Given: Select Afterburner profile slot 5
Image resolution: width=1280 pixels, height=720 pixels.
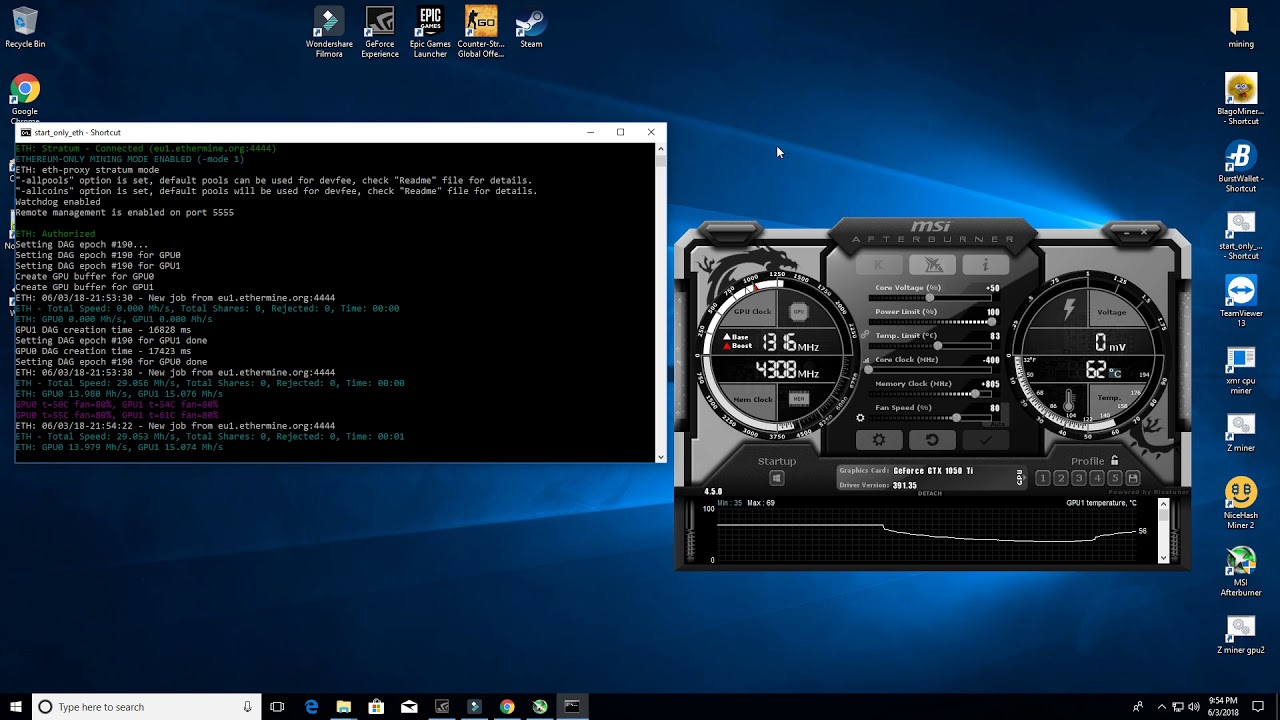Looking at the screenshot, I should click(1115, 478).
